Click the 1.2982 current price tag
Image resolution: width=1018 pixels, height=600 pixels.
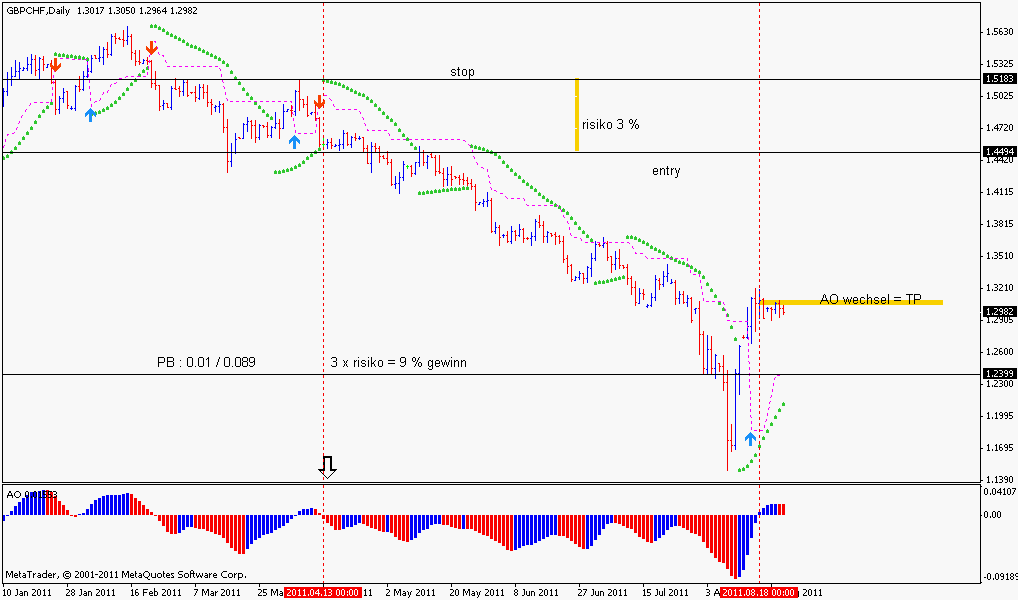click(1000, 312)
